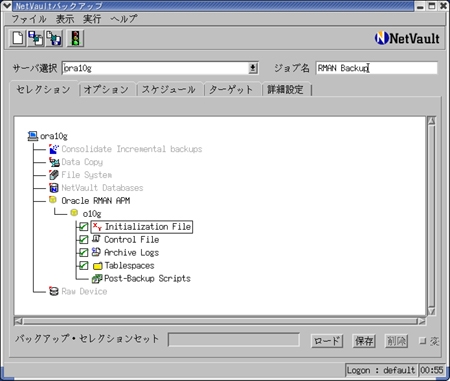Toggle the Tablespaces checkbox
Viewport: 450px width, 381px height.
point(83,266)
